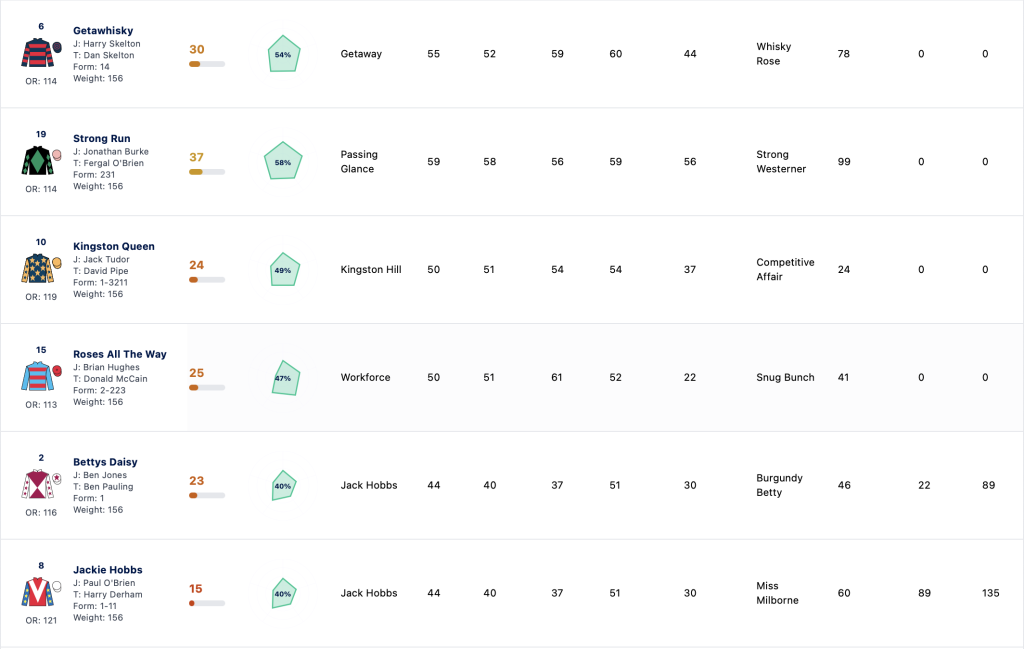Click Strong Run's rating bar under 37
Viewport: 1024px width, 649px height.
click(207, 172)
